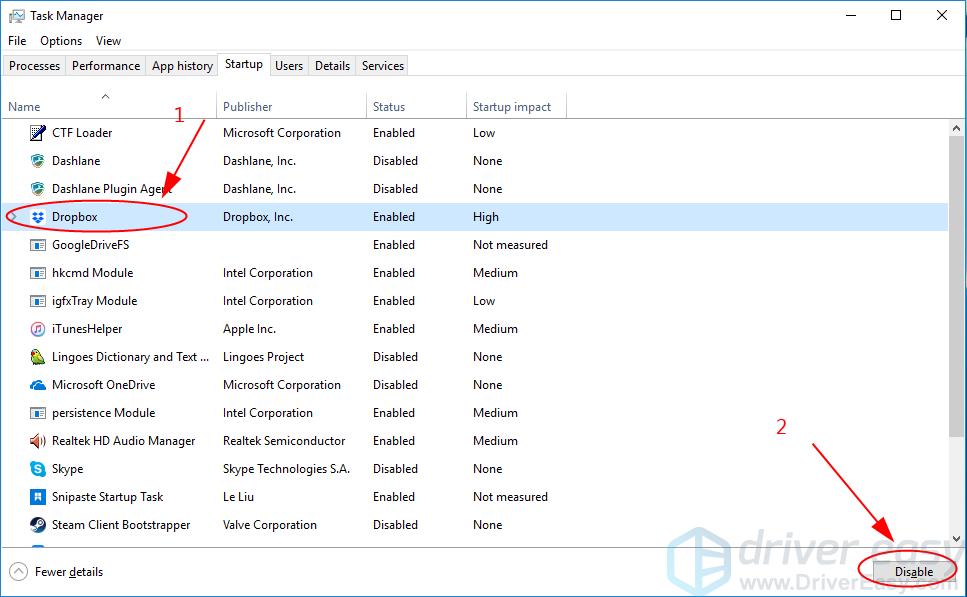967x597 pixels.
Task: Switch to the Services tab
Action: click(x=381, y=65)
